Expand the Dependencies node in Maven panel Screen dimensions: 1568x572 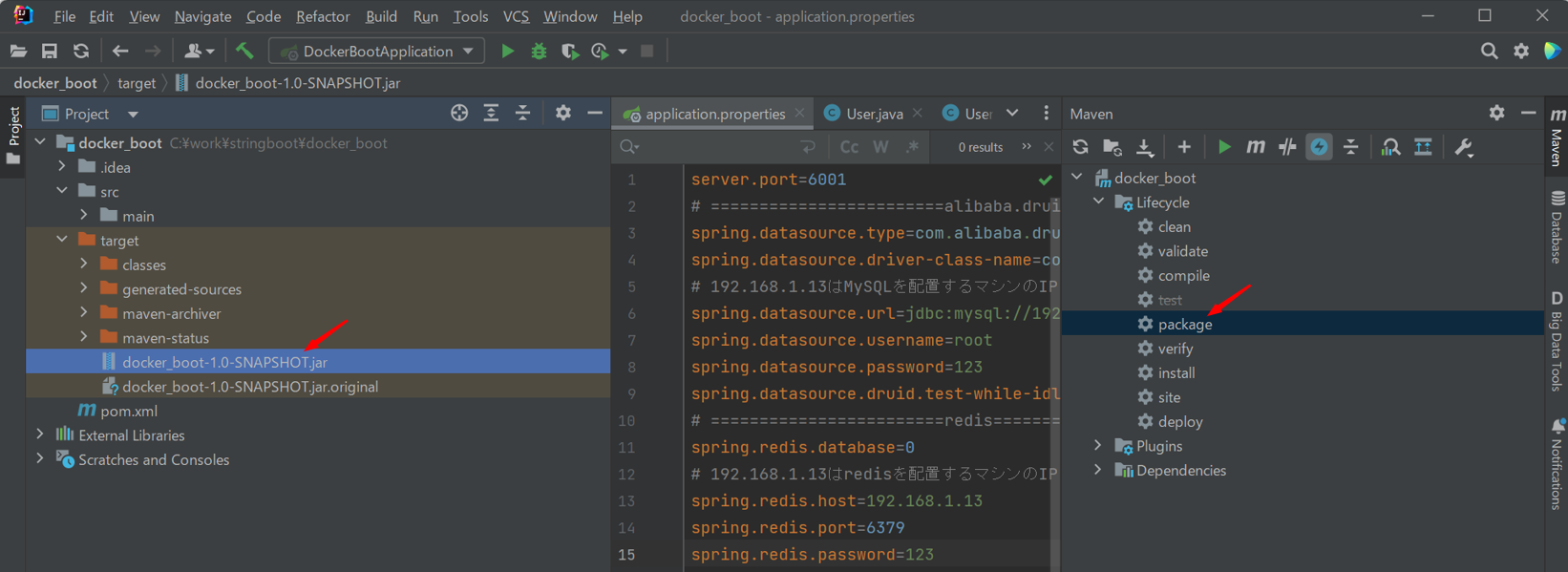(1098, 470)
